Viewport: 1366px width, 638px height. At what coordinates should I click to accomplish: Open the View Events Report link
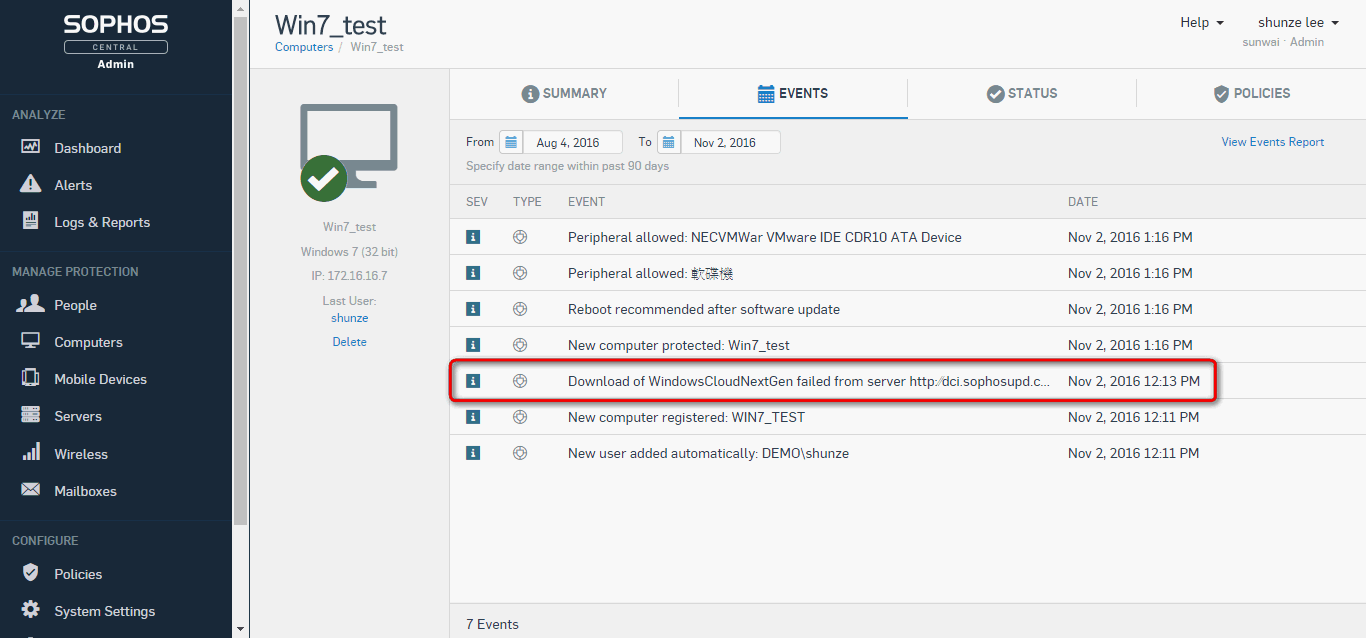tap(1272, 142)
